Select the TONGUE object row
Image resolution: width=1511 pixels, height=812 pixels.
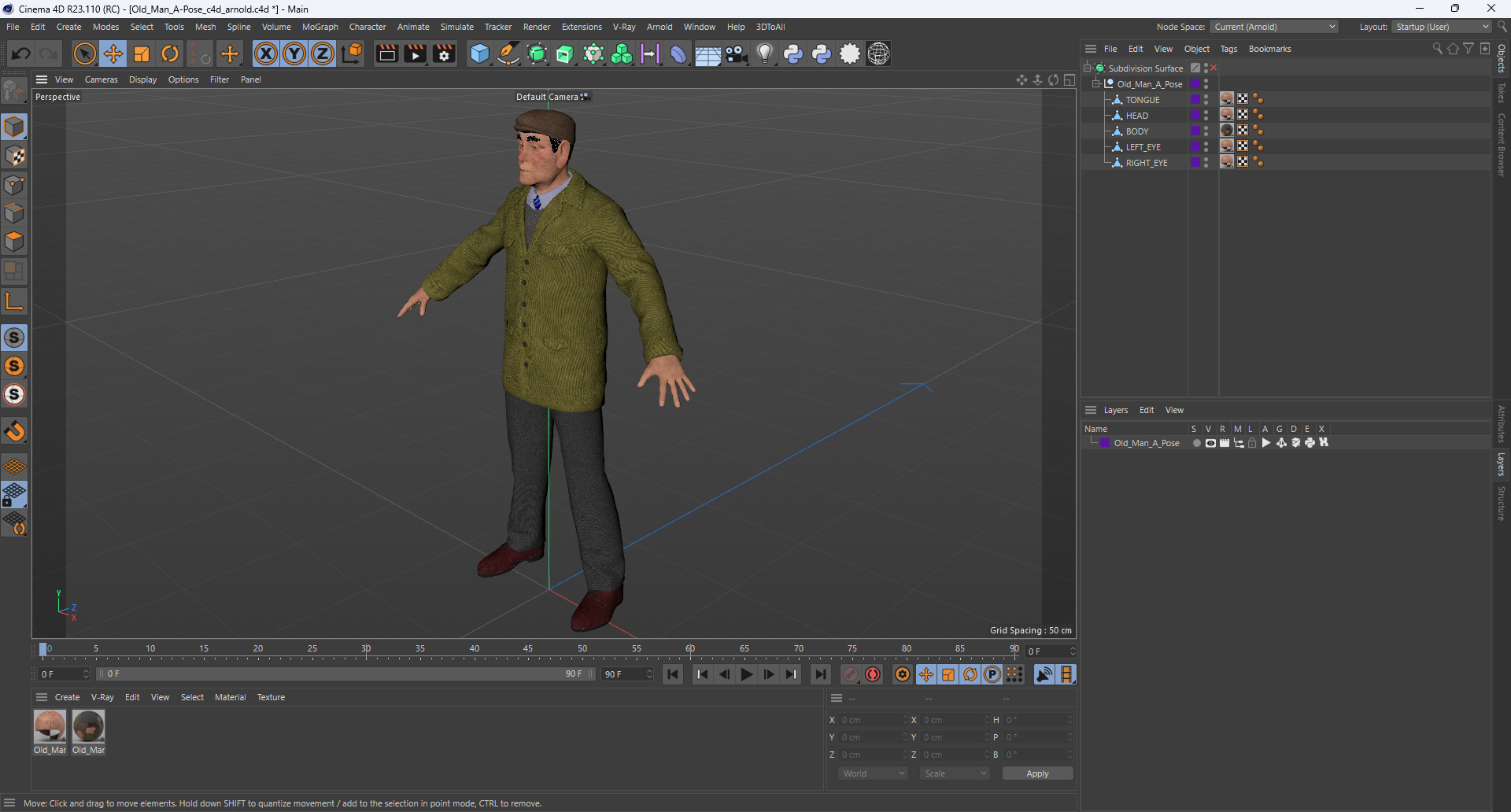pyautogui.click(x=1143, y=100)
